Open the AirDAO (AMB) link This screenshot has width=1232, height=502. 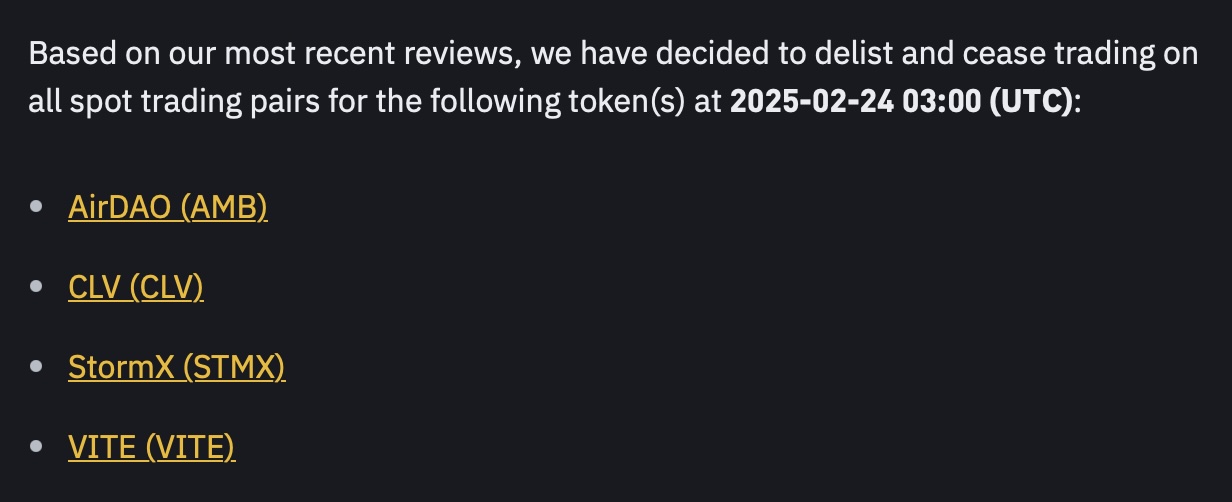point(167,207)
